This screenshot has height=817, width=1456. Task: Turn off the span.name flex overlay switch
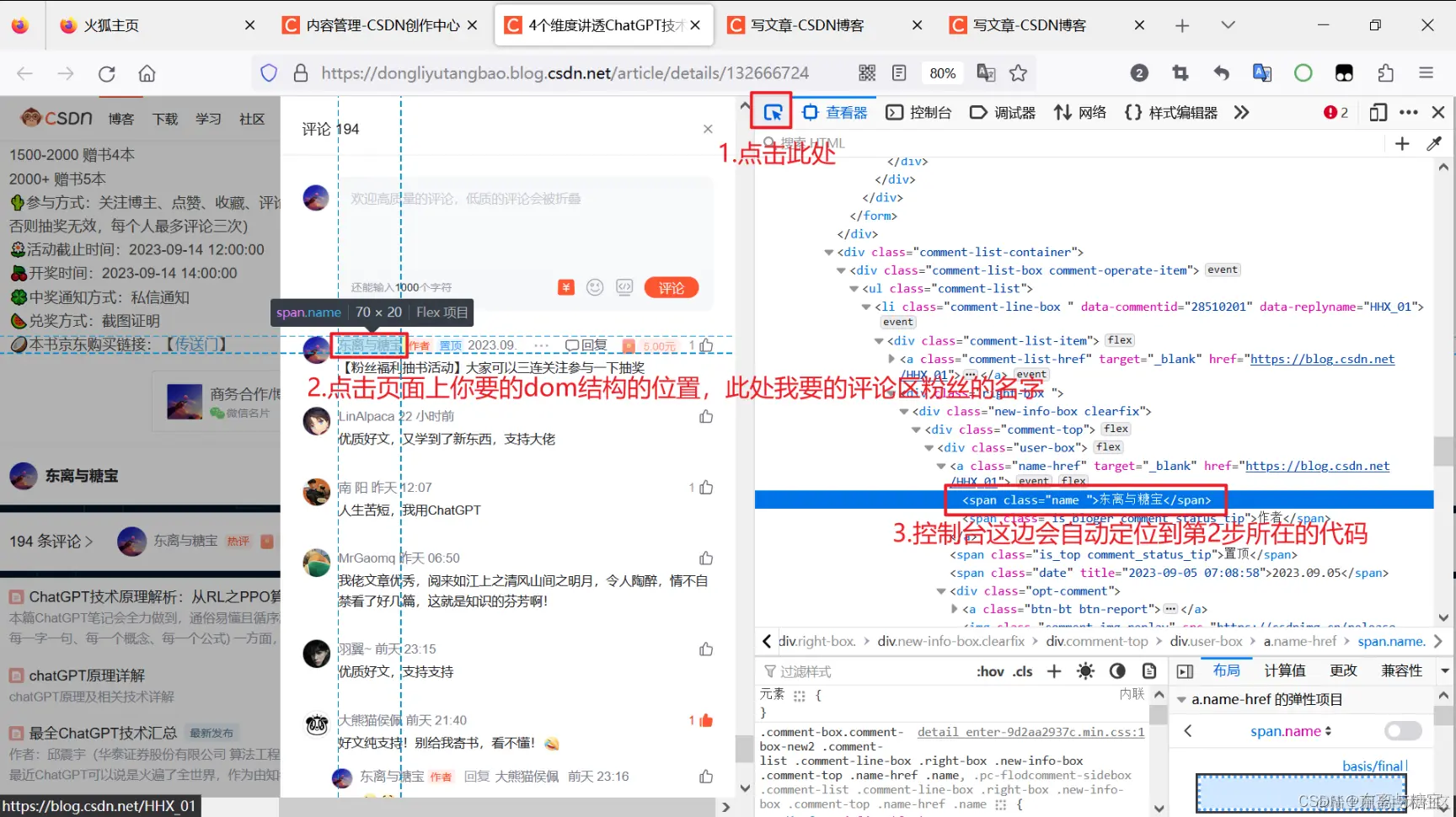point(1402,730)
